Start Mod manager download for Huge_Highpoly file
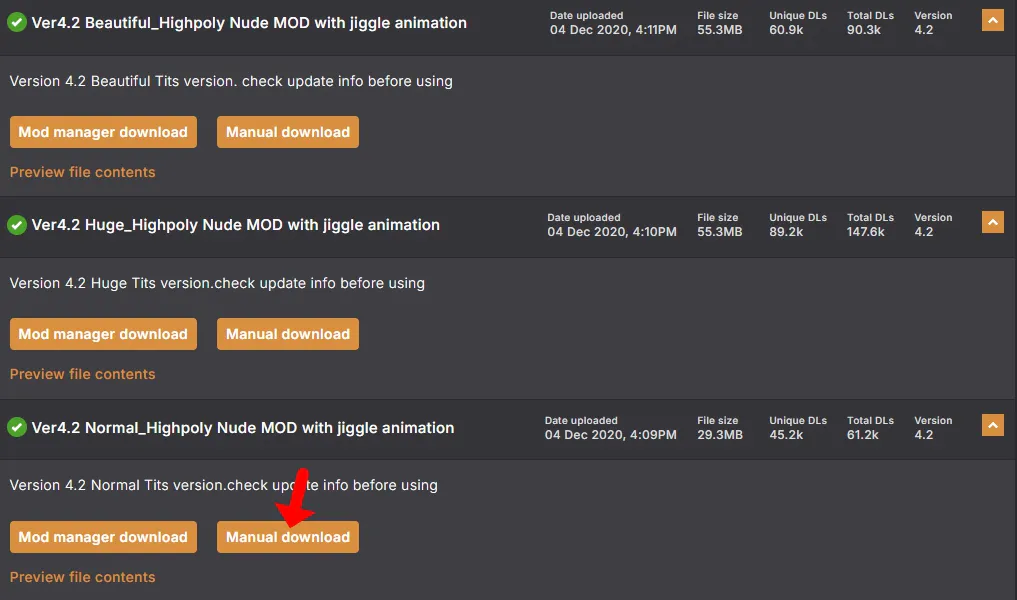 tap(103, 334)
